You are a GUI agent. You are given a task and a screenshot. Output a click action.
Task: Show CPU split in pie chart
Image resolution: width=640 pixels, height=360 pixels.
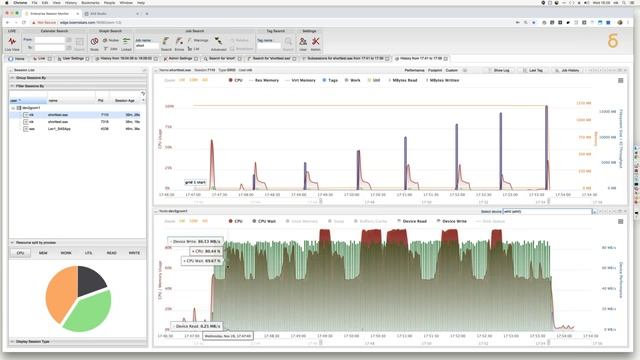[x=20, y=253]
